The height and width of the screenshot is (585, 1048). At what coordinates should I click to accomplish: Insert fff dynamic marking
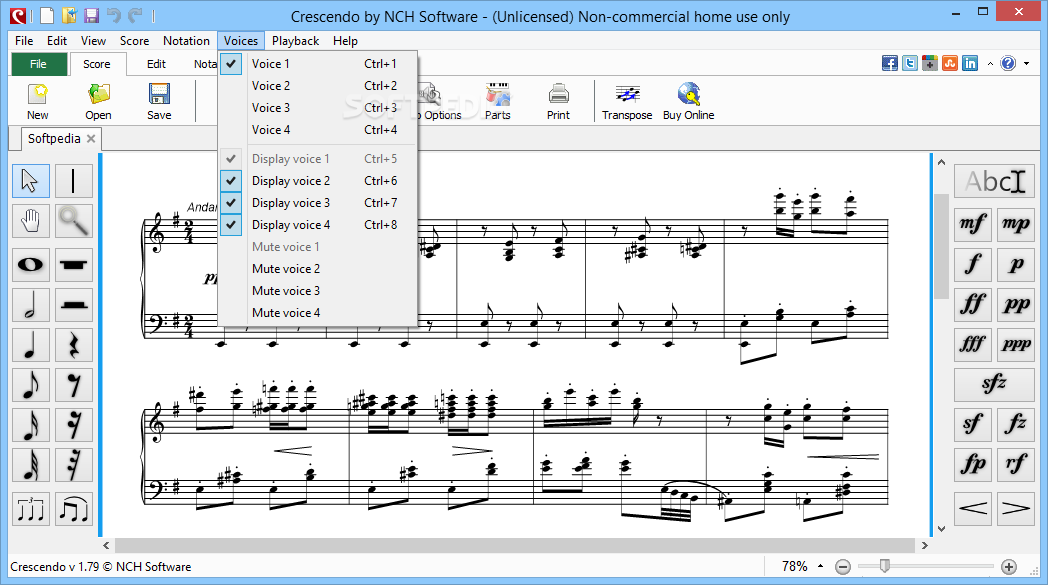tap(973, 344)
